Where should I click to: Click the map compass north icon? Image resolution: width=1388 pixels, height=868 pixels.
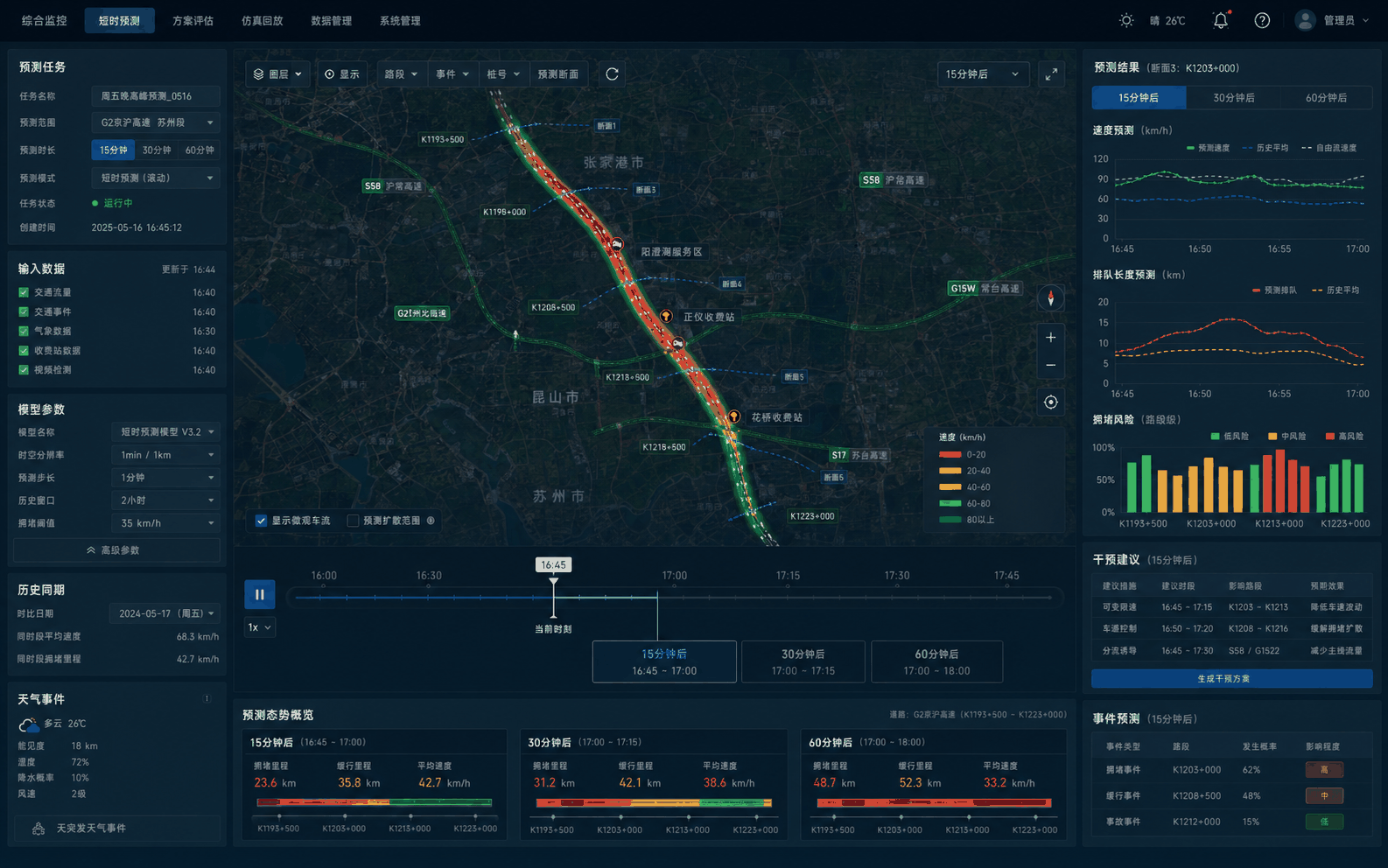point(1051,298)
